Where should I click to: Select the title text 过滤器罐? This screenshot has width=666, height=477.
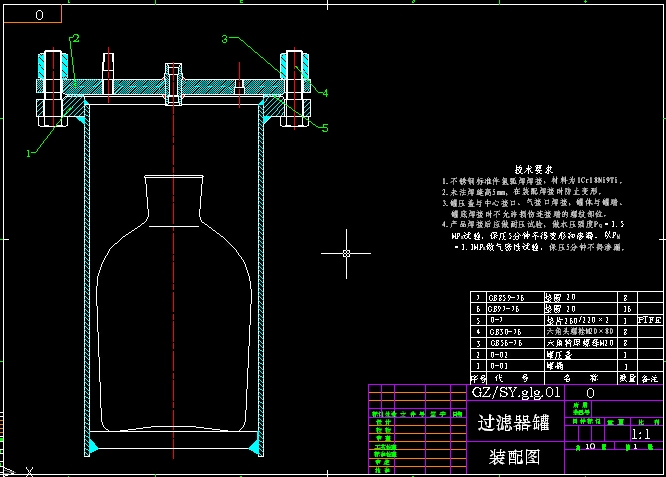514,423
